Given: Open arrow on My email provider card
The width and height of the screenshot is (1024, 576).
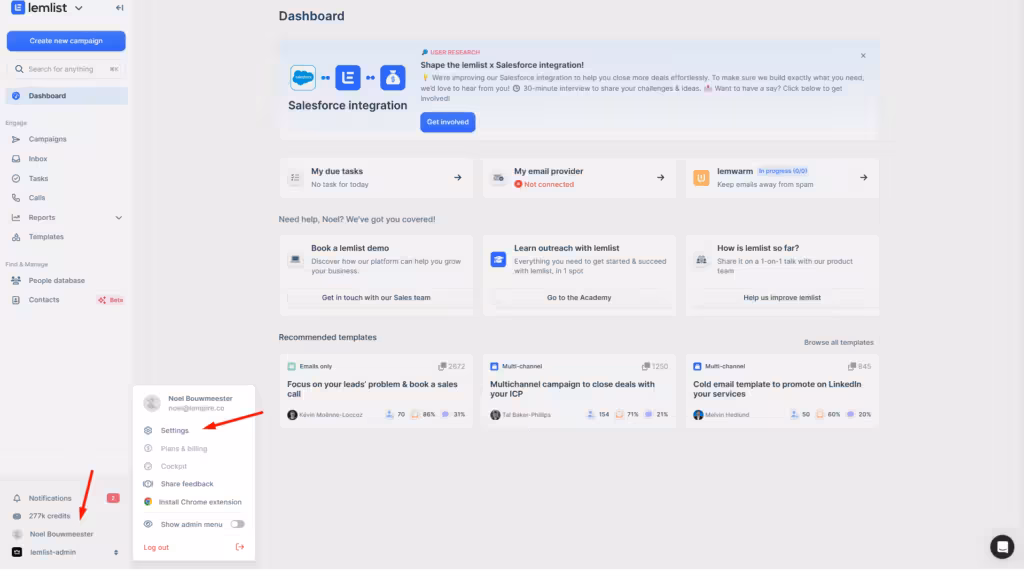Looking at the screenshot, I should pos(660,178).
